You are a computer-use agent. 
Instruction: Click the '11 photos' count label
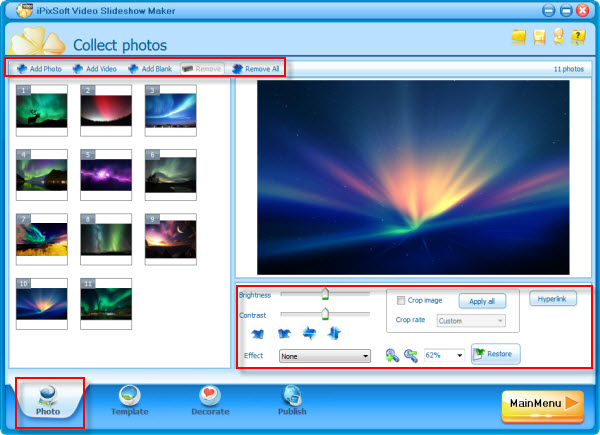(569, 69)
